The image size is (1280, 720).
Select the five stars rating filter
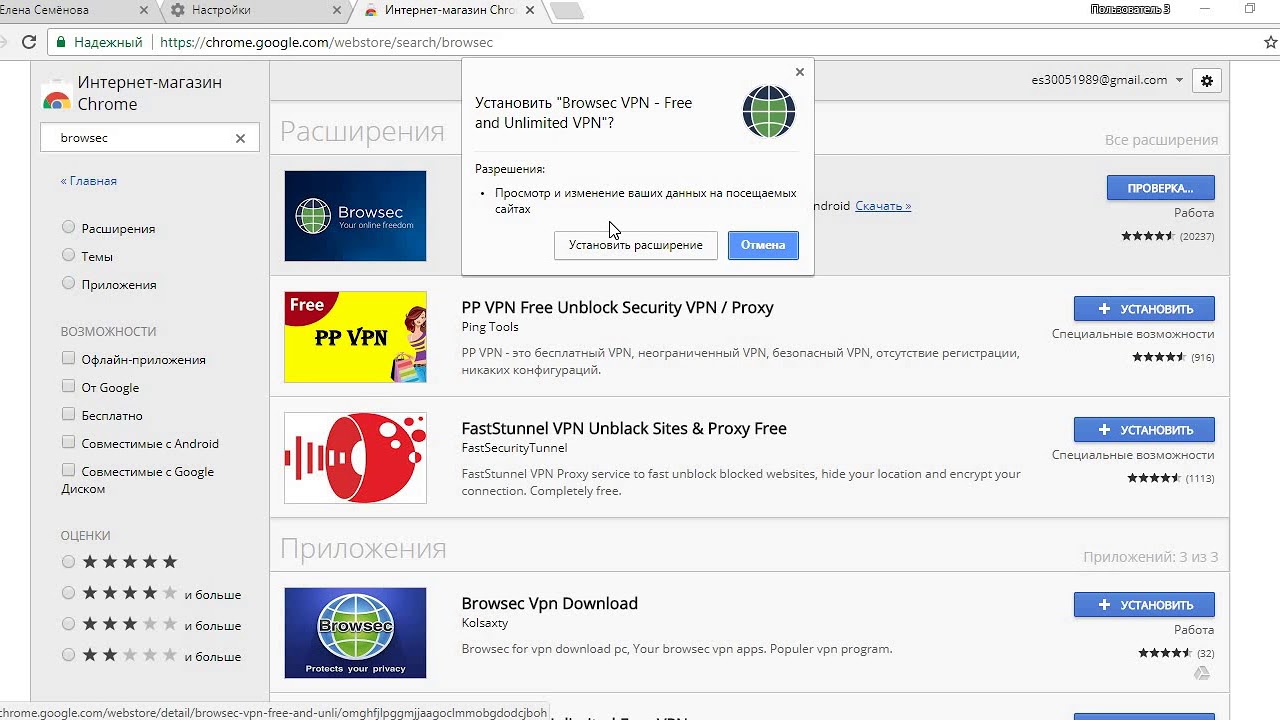[x=68, y=562]
